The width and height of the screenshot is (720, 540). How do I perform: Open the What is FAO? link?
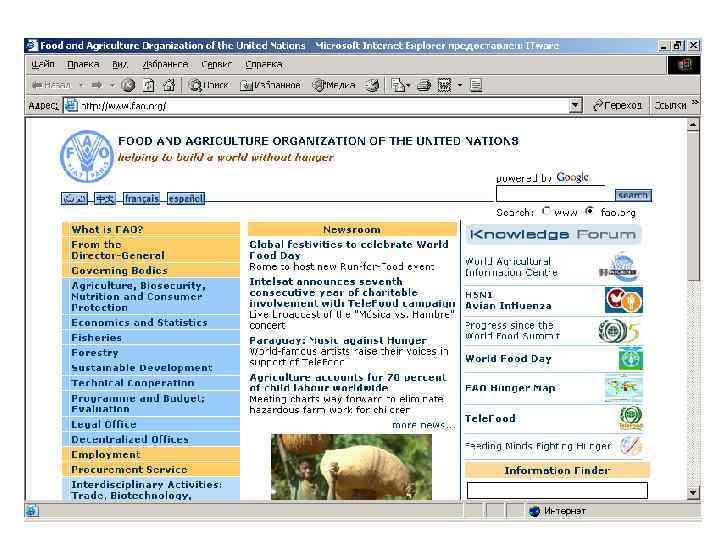[x=107, y=229]
